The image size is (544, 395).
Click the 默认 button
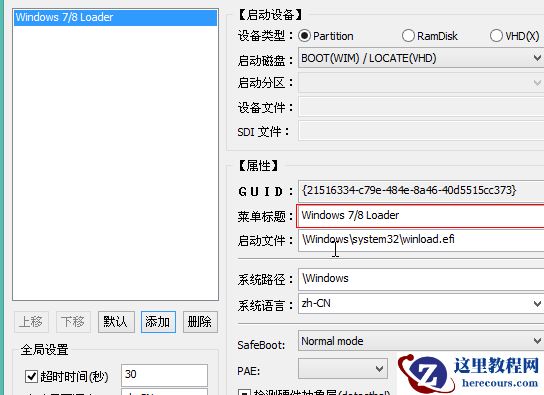116,322
